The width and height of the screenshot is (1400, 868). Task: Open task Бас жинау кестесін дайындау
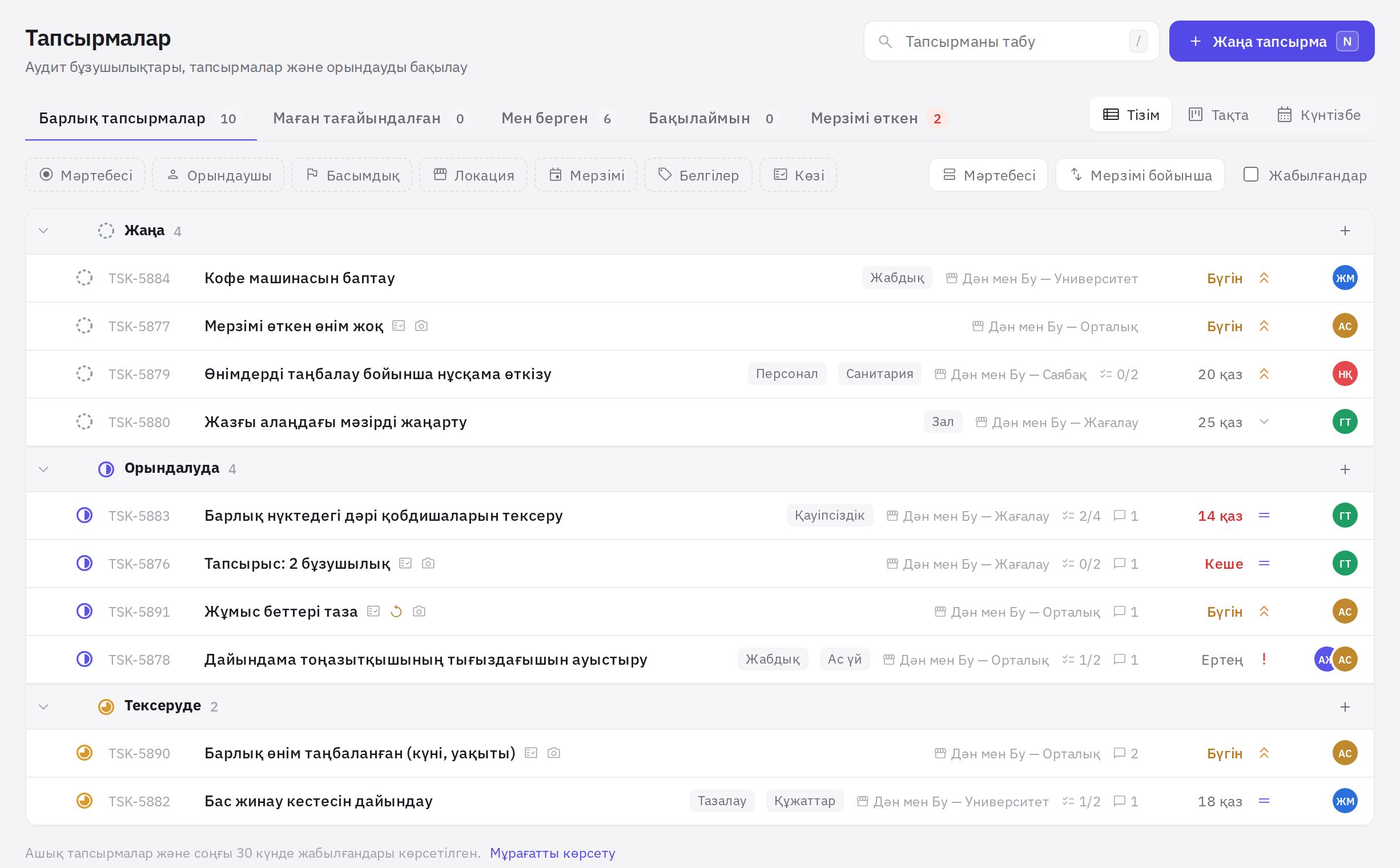point(319,801)
